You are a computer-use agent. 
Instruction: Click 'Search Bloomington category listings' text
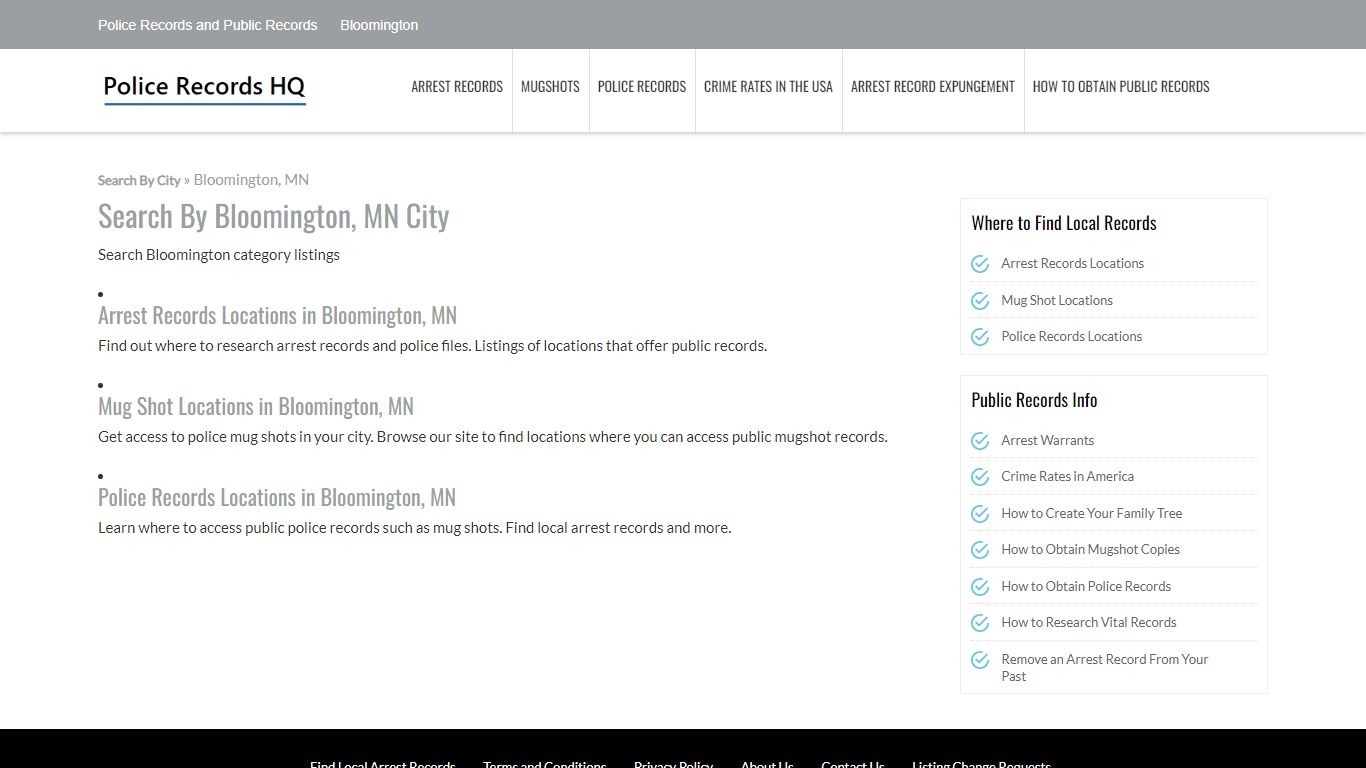pyautogui.click(x=219, y=255)
